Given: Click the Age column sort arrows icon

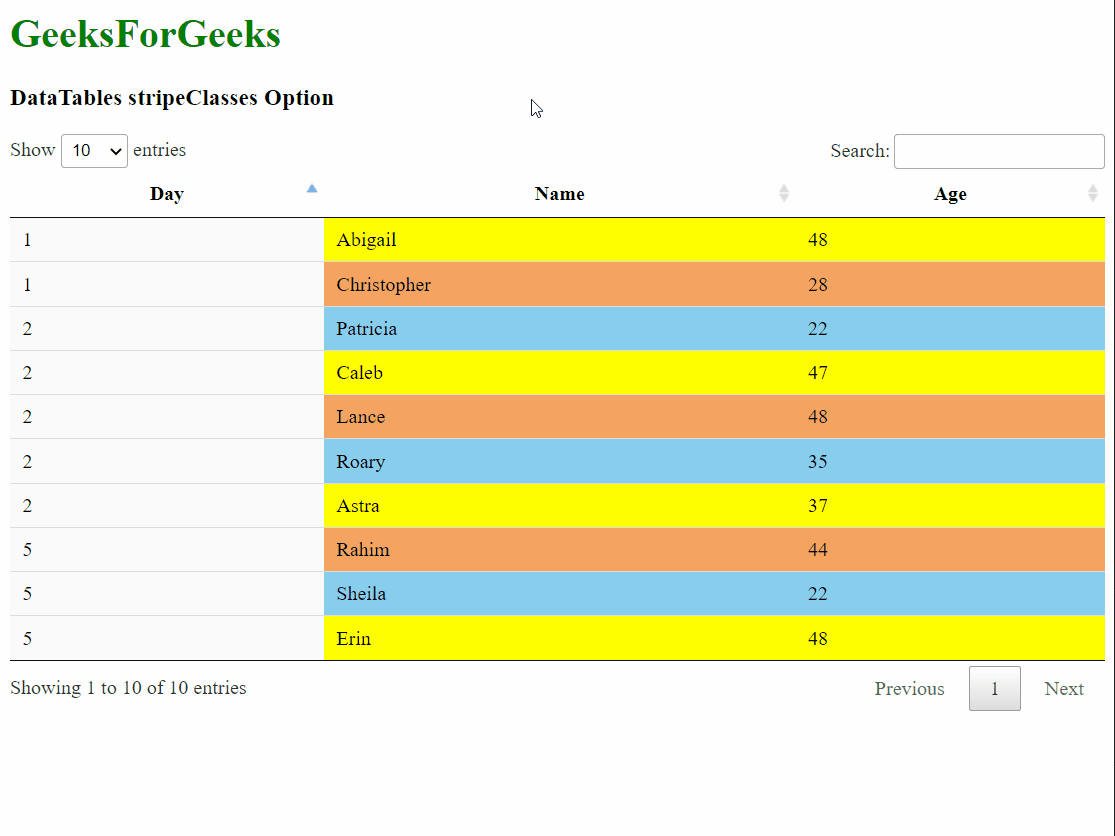Looking at the screenshot, I should (x=1093, y=193).
